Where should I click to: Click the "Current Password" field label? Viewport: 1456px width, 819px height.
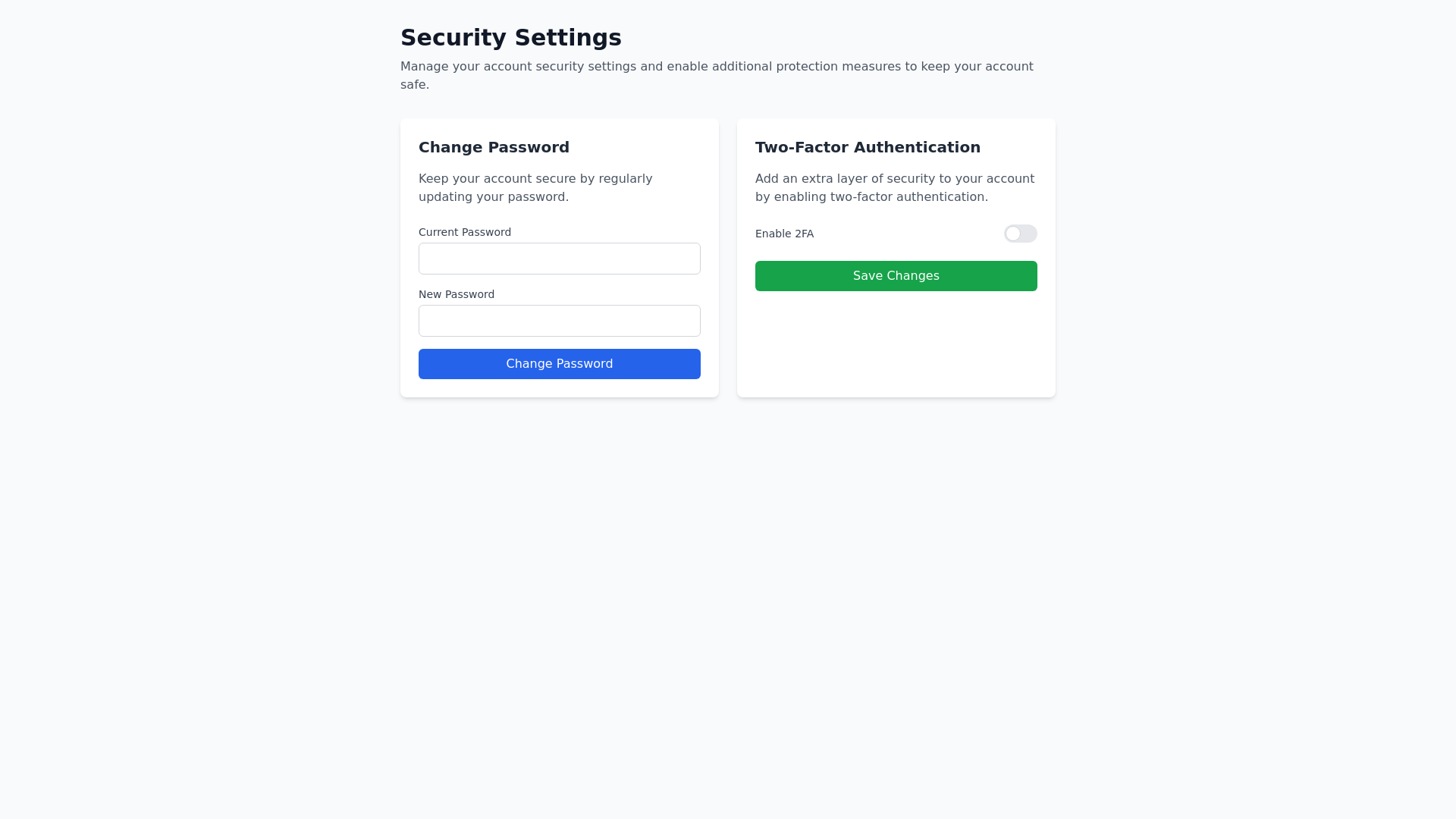465,232
